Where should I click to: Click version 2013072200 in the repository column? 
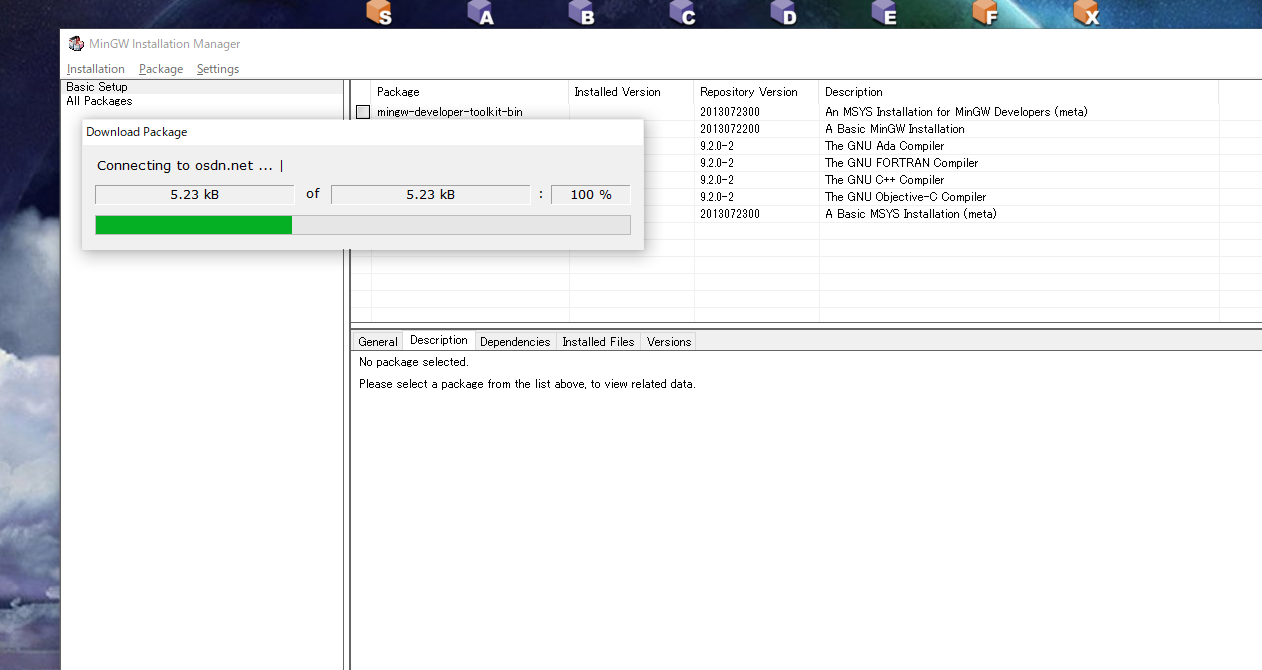730,129
